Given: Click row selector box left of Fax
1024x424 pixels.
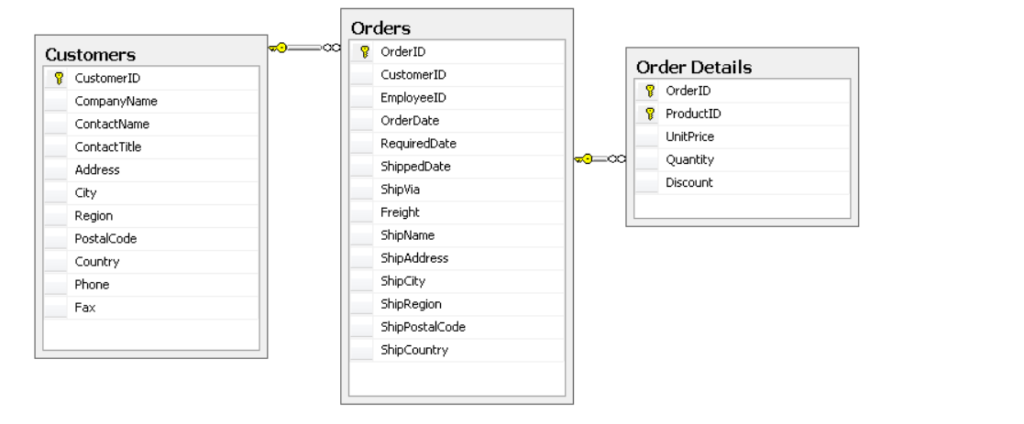Looking at the screenshot, I should (56, 307).
